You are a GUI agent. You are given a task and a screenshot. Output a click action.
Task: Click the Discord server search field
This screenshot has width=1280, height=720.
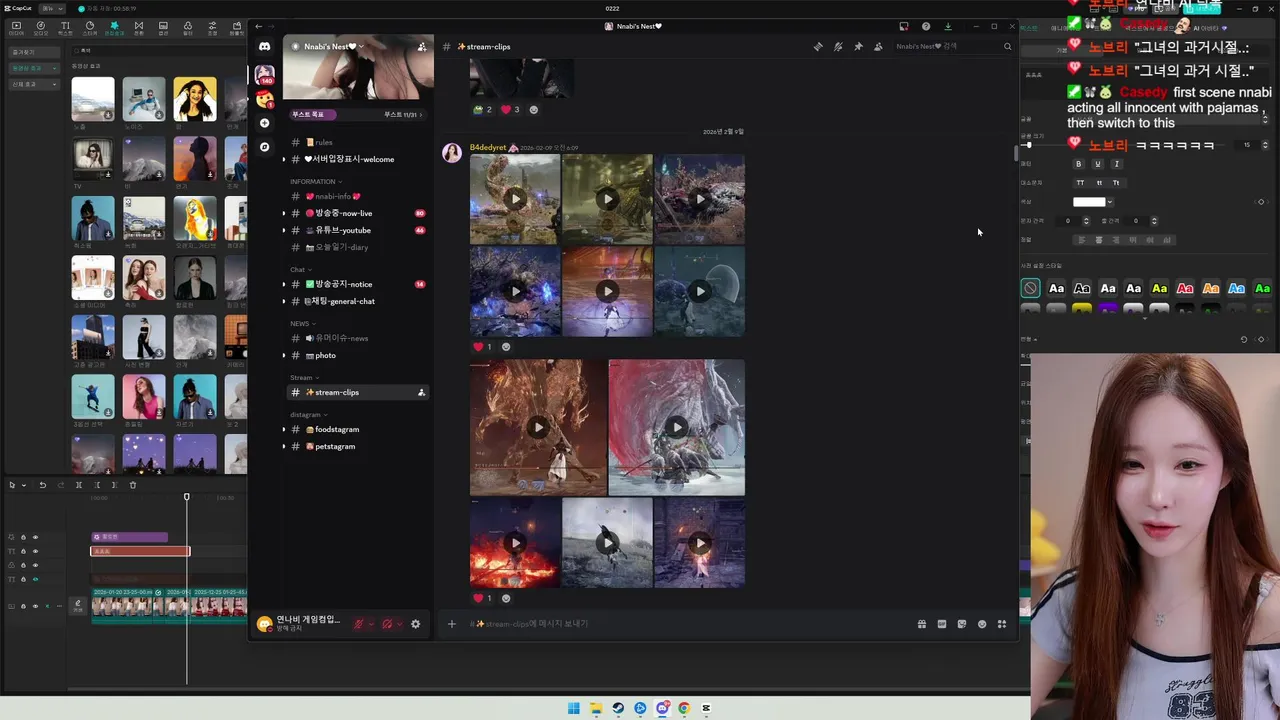pyautogui.click(x=953, y=47)
